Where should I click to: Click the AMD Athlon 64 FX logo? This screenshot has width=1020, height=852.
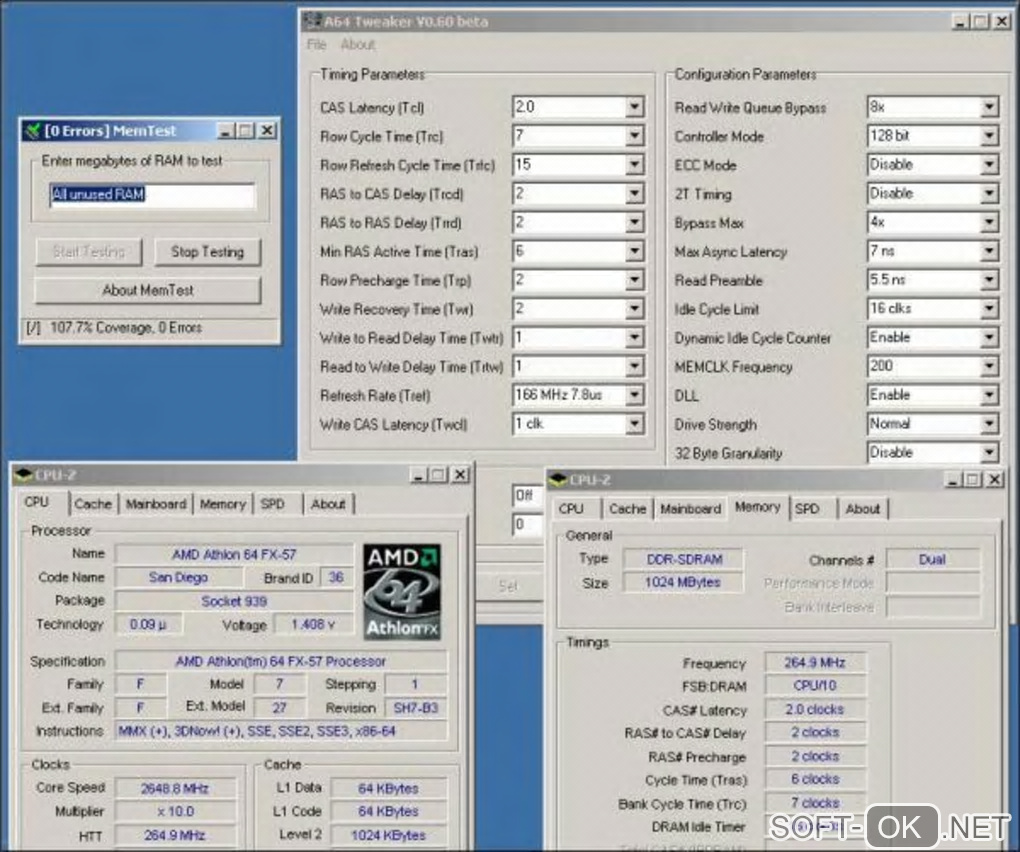402,591
